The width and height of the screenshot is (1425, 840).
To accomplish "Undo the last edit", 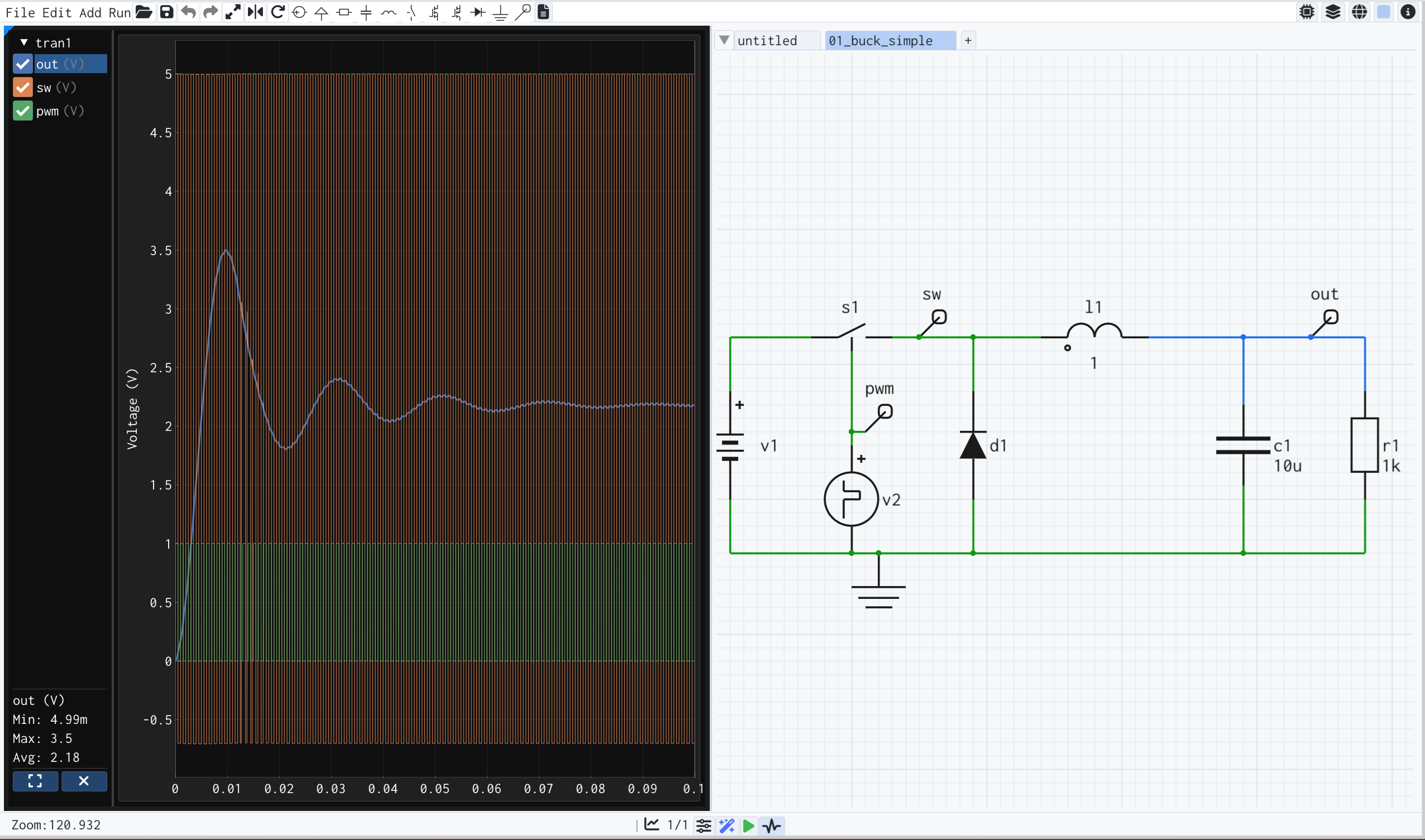I will [188, 12].
